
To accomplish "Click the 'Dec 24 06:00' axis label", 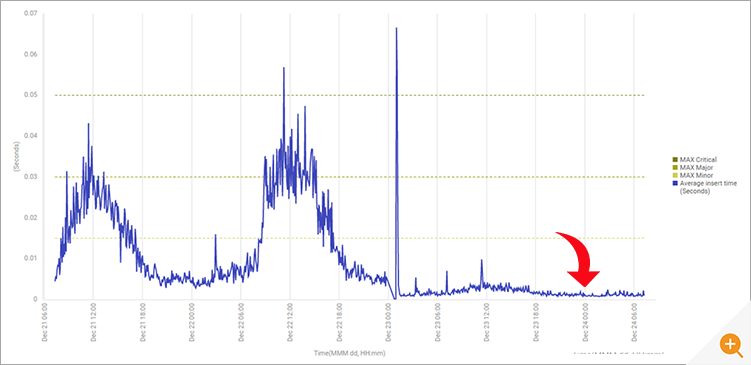I will (634, 321).
